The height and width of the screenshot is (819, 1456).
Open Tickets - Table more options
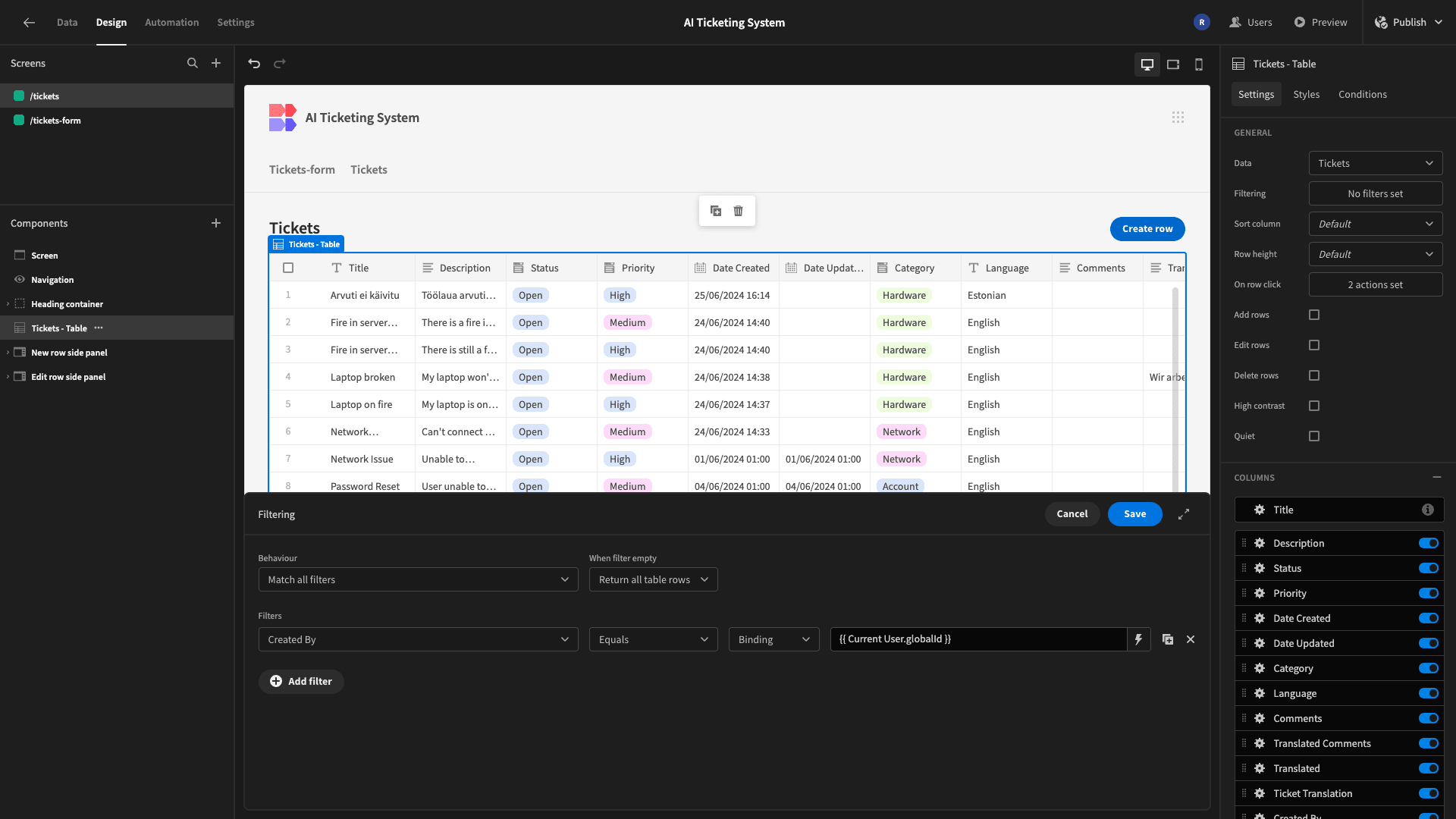(x=99, y=328)
